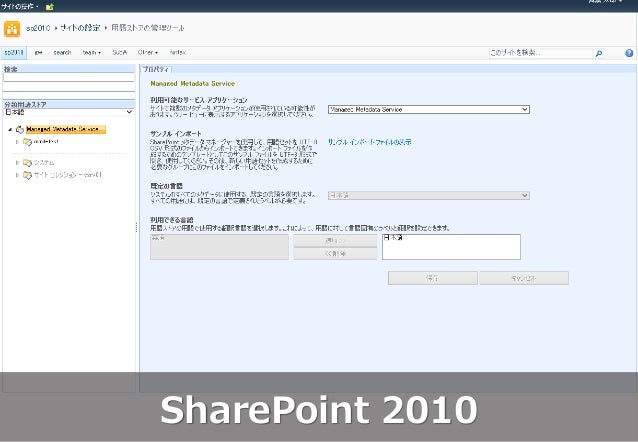Click the Managed Metadata Service store icon

20,129
